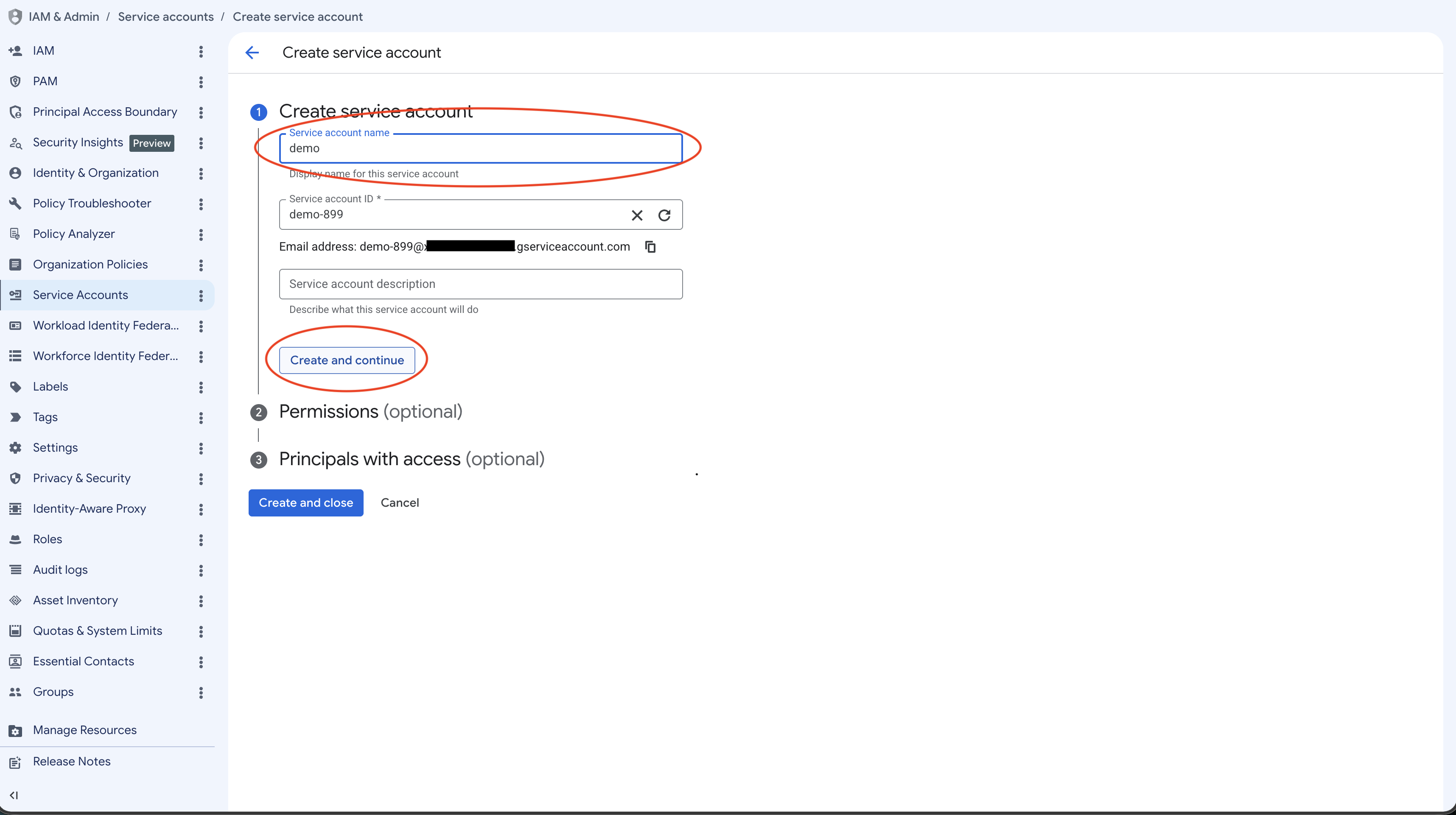This screenshot has width=1456, height=815.
Task: Click the IAM sidebar icon
Action: point(15,51)
